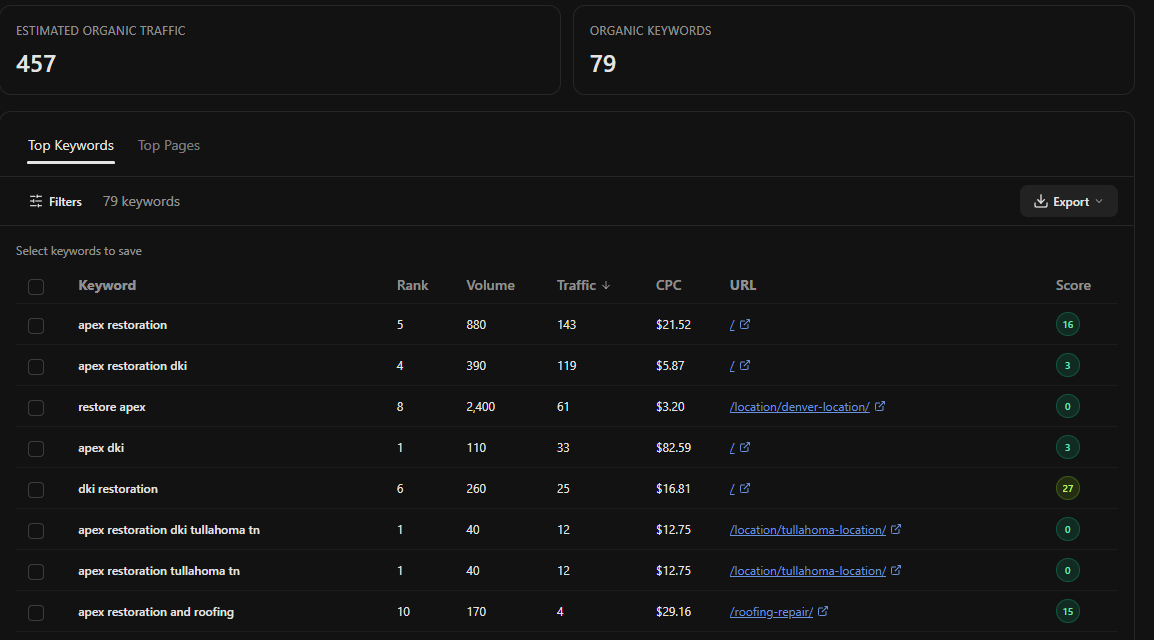
Task: Check apex restoration tullahoma tn checkbox
Action: click(x=36, y=572)
